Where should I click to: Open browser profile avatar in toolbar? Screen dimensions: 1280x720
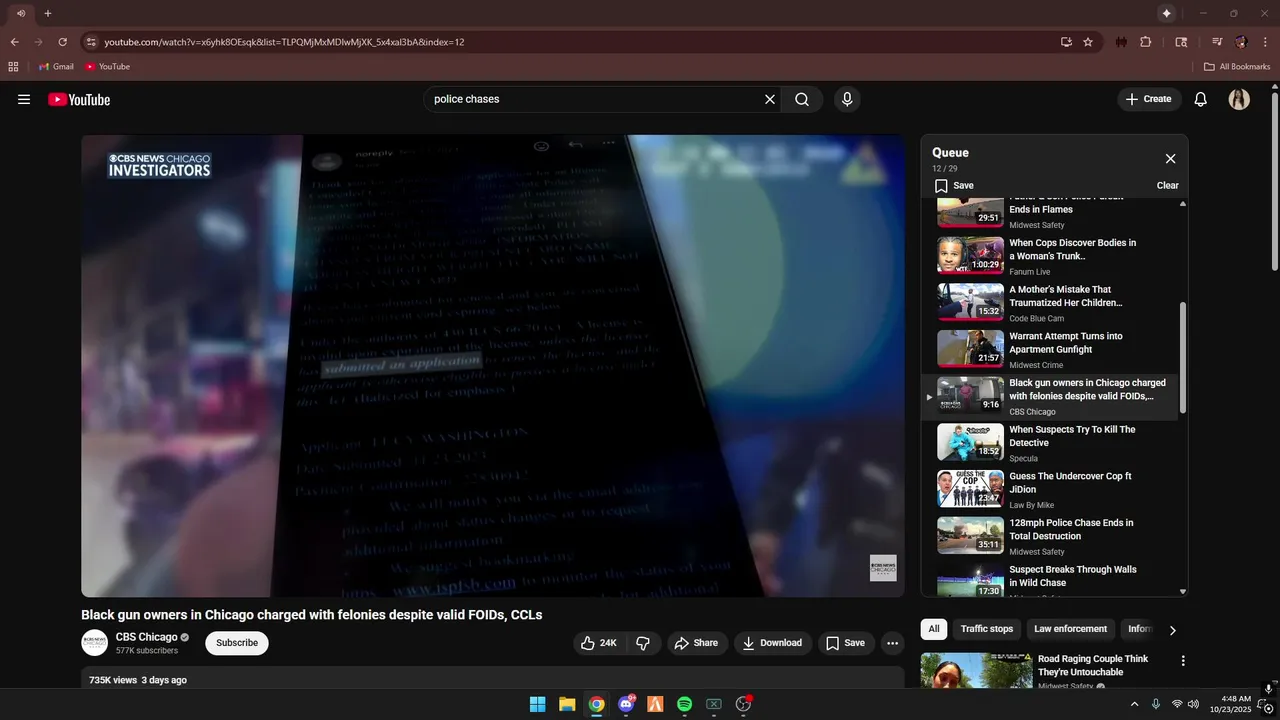(x=1241, y=42)
